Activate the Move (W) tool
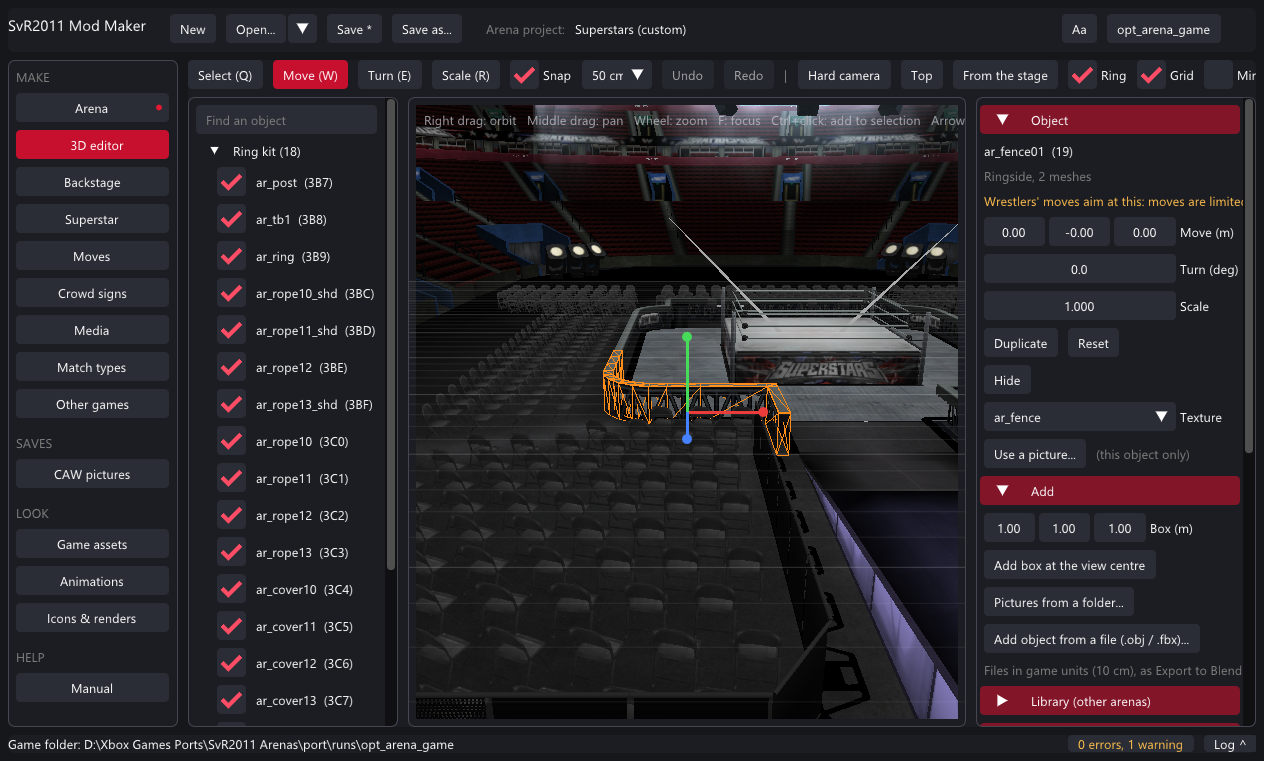 coord(310,75)
